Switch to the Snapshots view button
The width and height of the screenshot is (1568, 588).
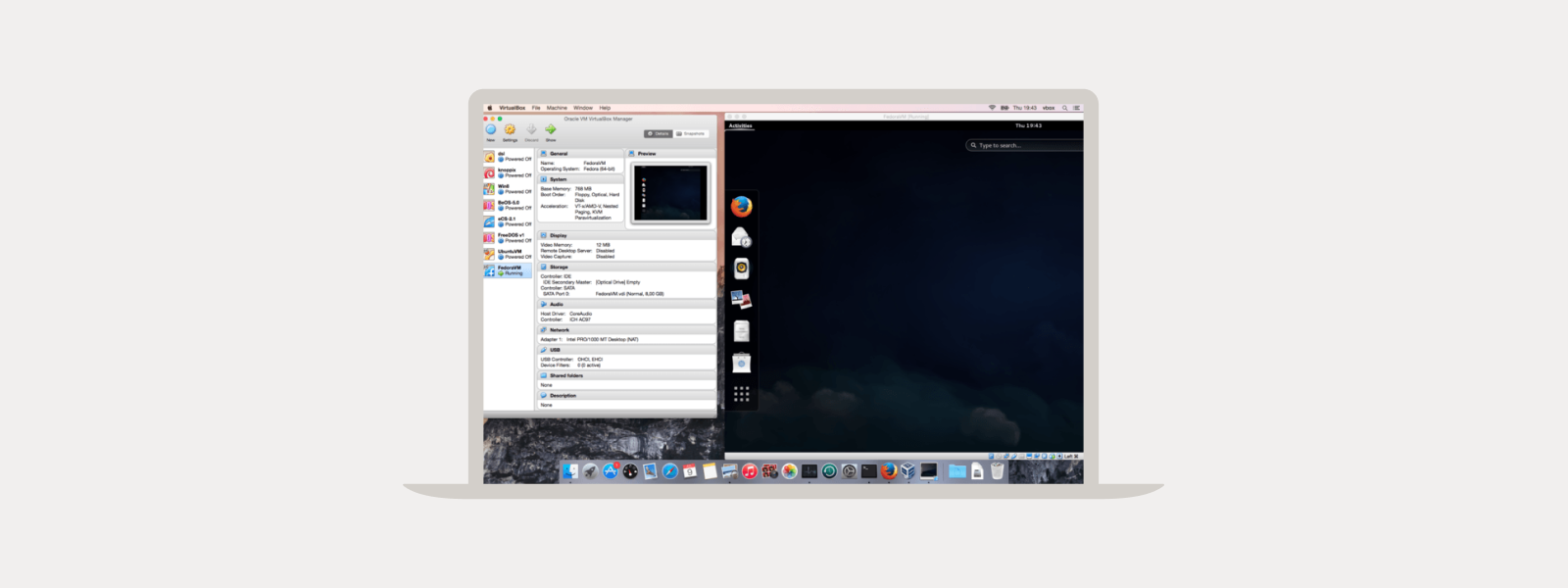pyautogui.click(x=690, y=133)
